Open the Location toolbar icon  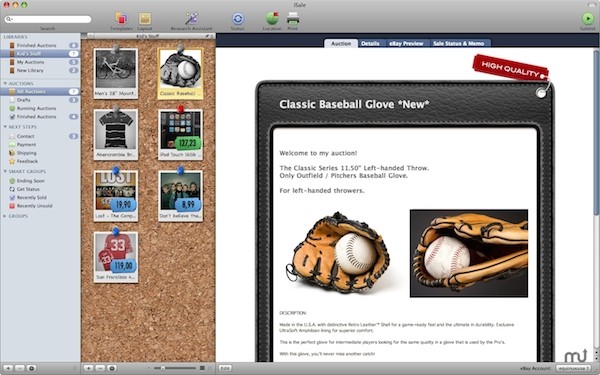272,18
